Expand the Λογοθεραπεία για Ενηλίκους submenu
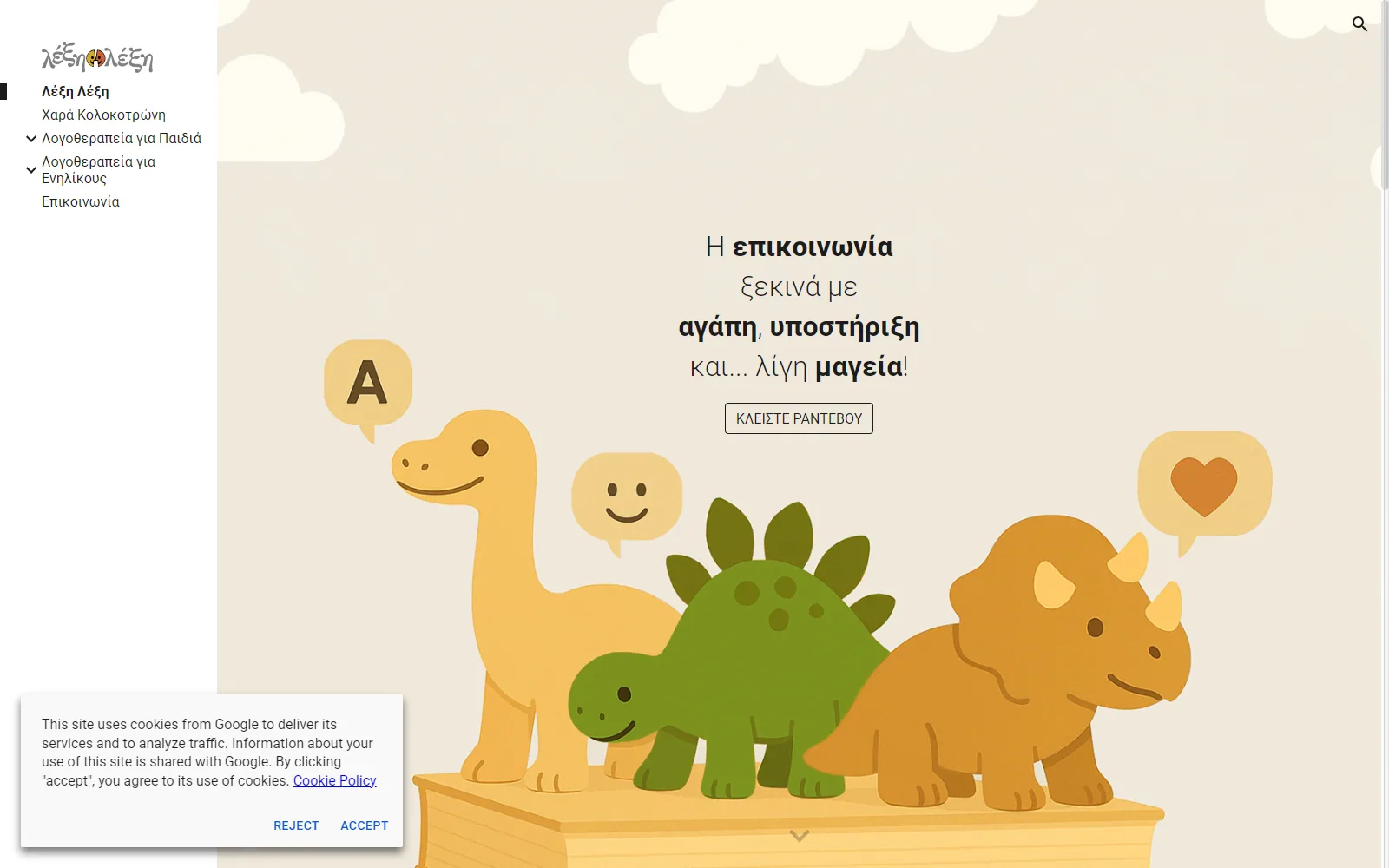Viewport: 1389px width, 868px height. (31, 170)
